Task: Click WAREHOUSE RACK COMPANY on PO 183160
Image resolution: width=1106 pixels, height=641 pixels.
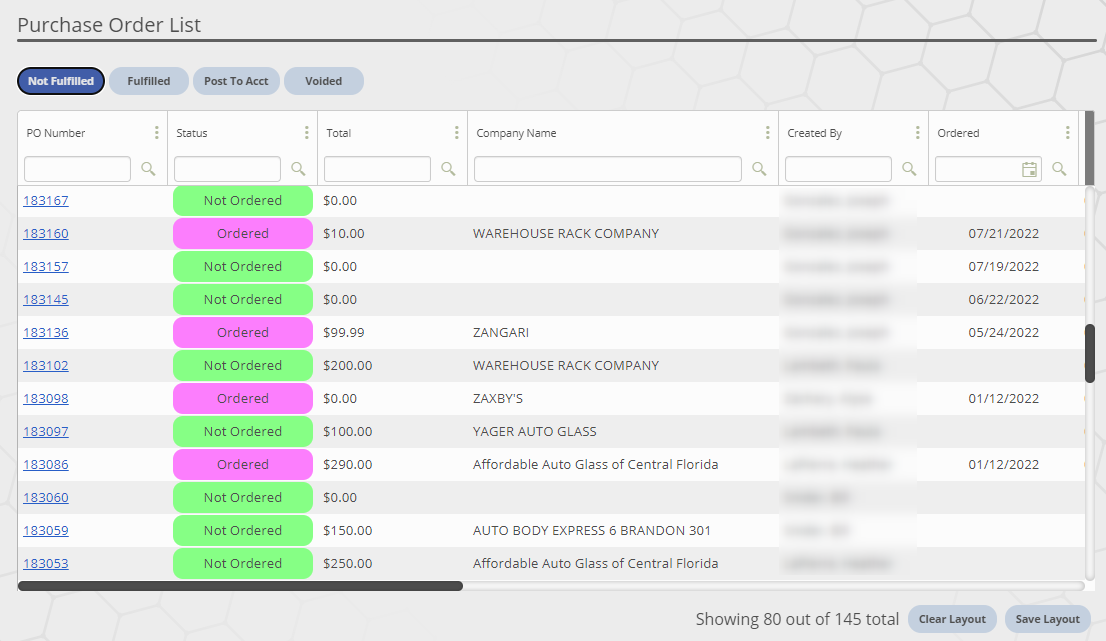Action: 566,233
